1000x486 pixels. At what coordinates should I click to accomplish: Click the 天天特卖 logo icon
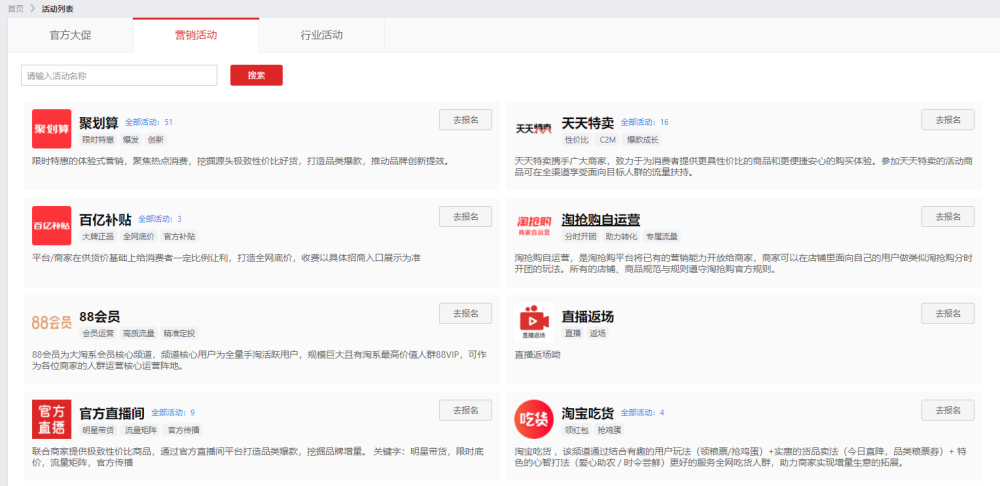(534, 128)
